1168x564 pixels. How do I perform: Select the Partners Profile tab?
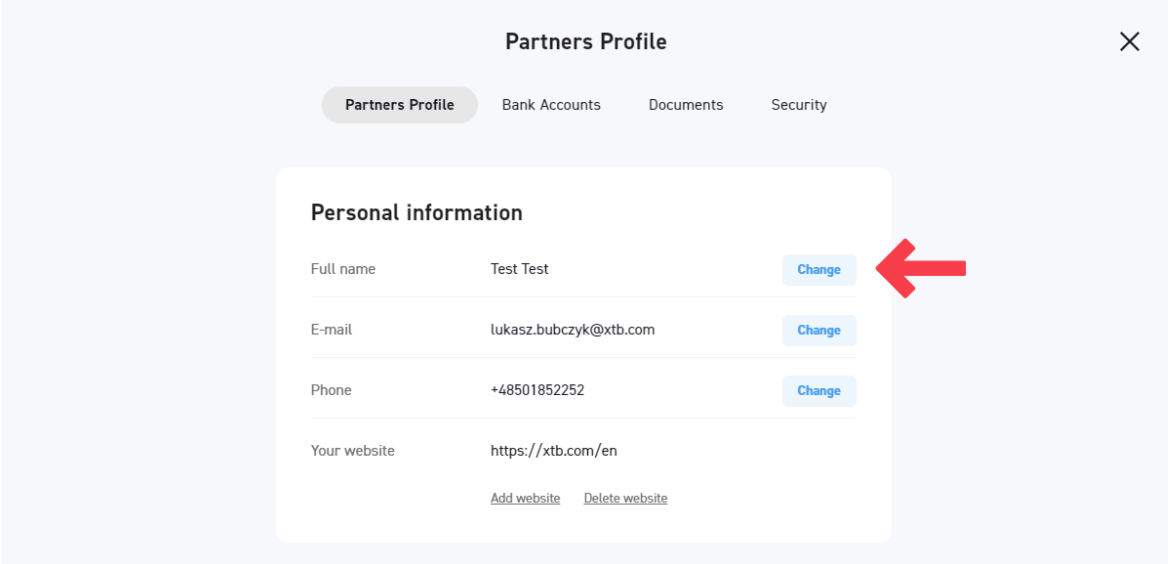[x=399, y=105]
